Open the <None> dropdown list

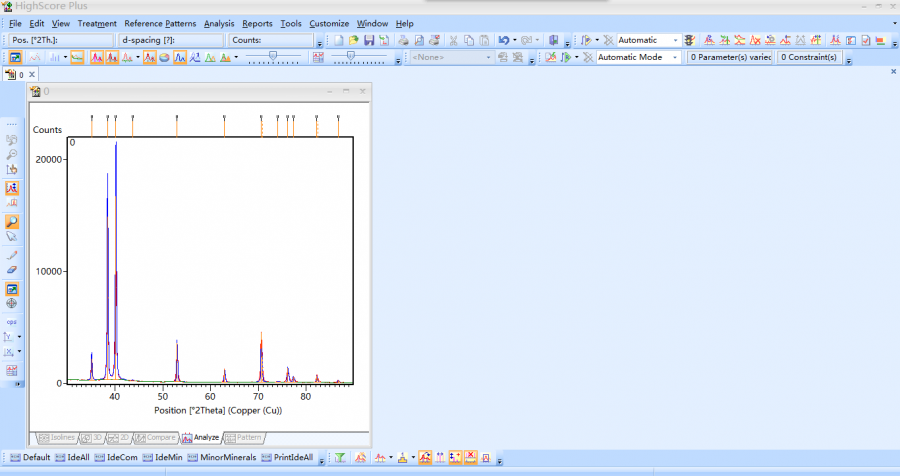[x=489, y=57]
